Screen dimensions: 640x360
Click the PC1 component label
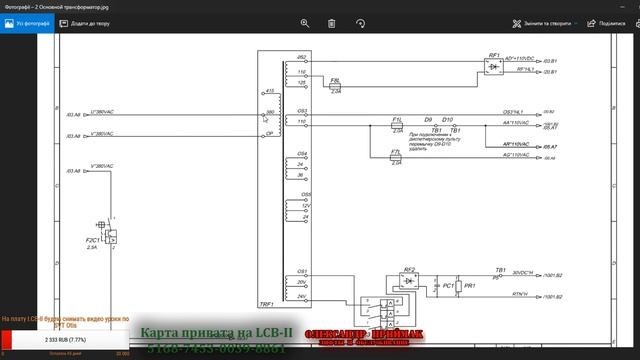point(448,286)
